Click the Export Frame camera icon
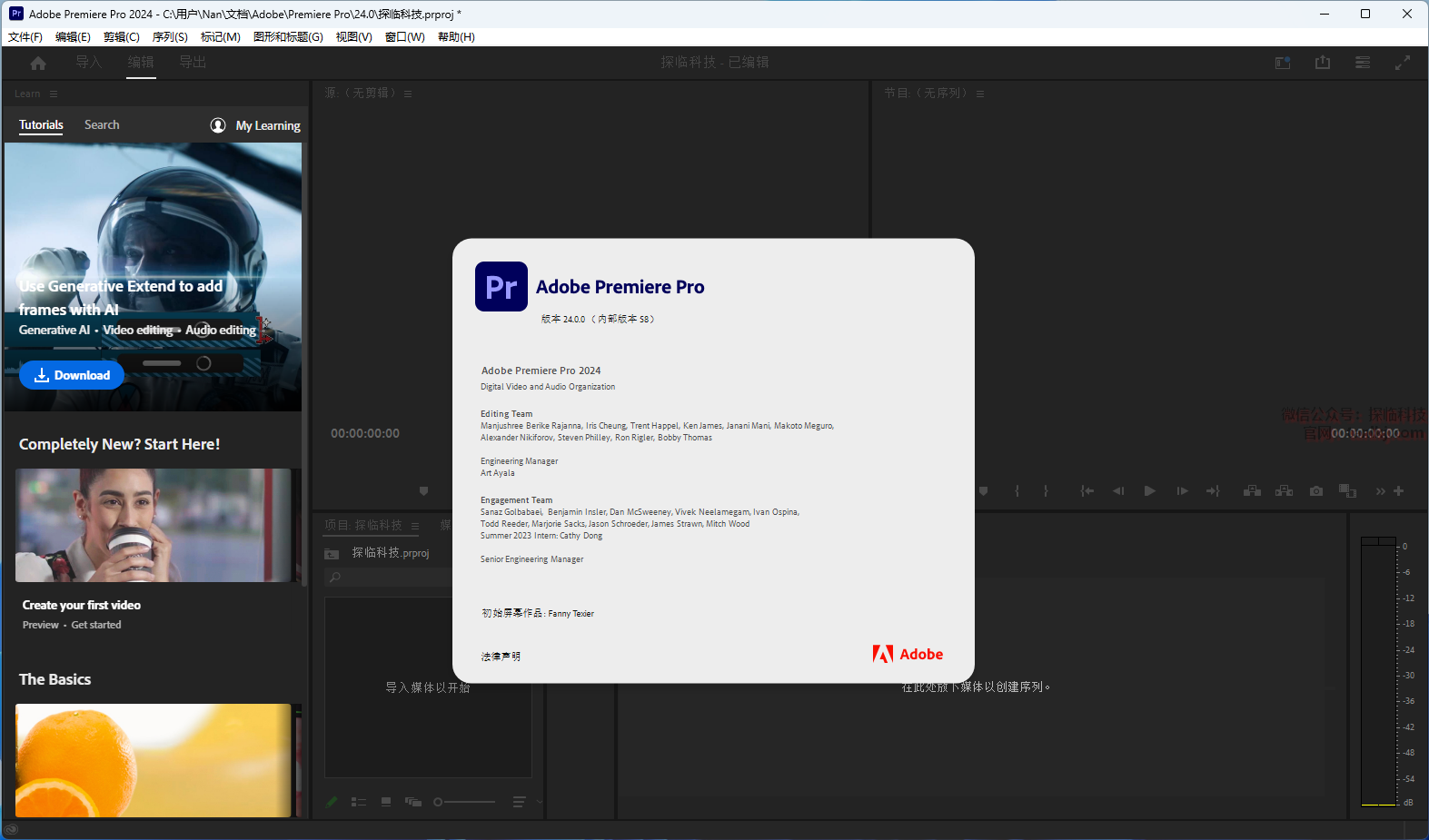Screen dimensions: 1429x840 (1316, 491)
